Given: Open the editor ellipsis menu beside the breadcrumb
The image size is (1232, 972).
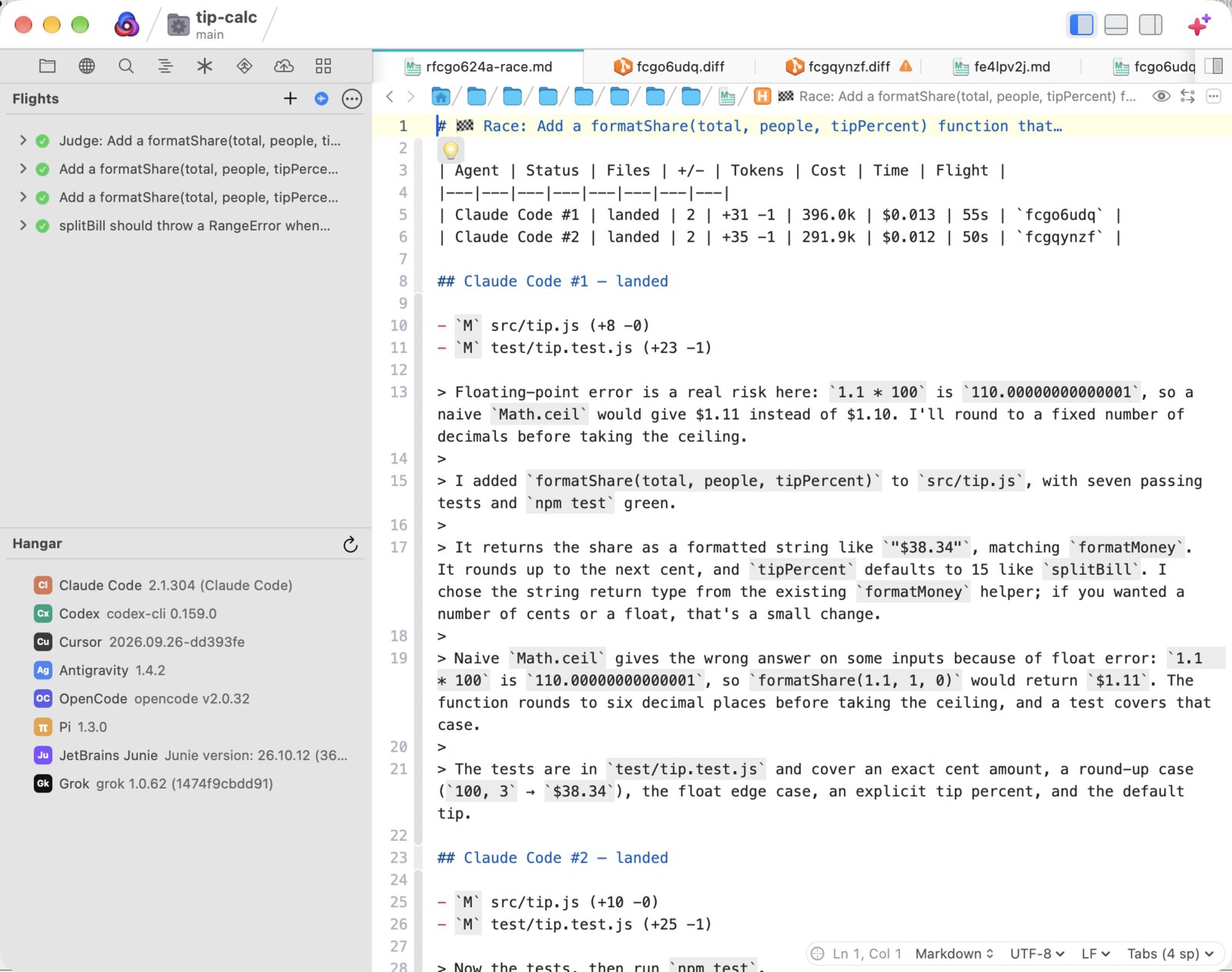Looking at the screenshot, I should pos(1214,96).
